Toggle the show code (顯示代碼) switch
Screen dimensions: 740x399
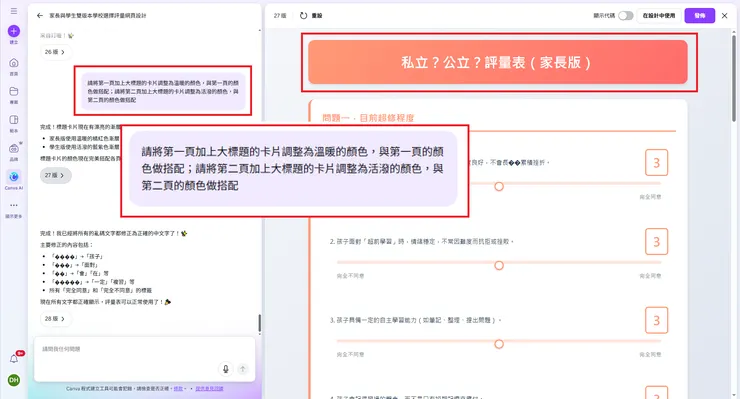[625, 16]
